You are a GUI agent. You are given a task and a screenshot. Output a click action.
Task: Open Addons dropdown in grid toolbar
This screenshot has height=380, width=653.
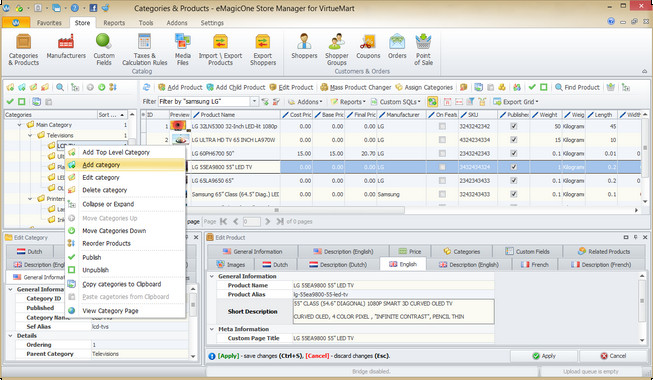tap(305, 102)
